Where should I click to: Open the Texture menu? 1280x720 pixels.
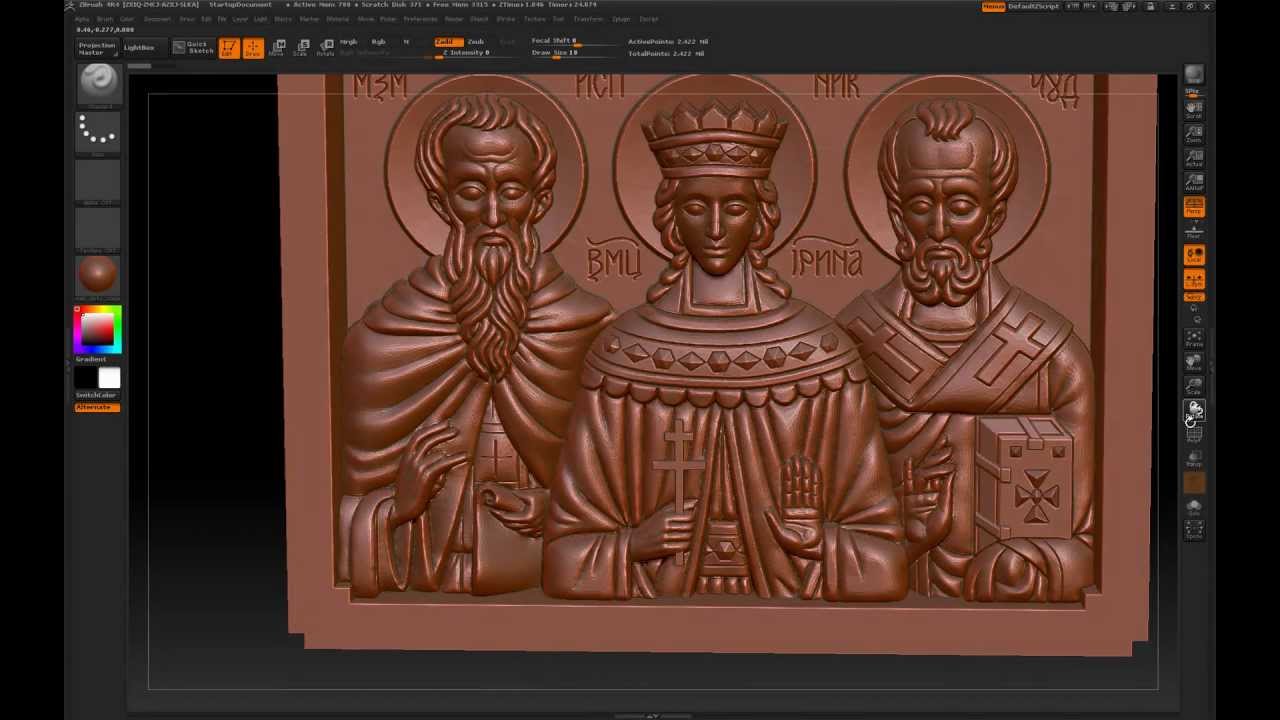[x=535, y=19]
